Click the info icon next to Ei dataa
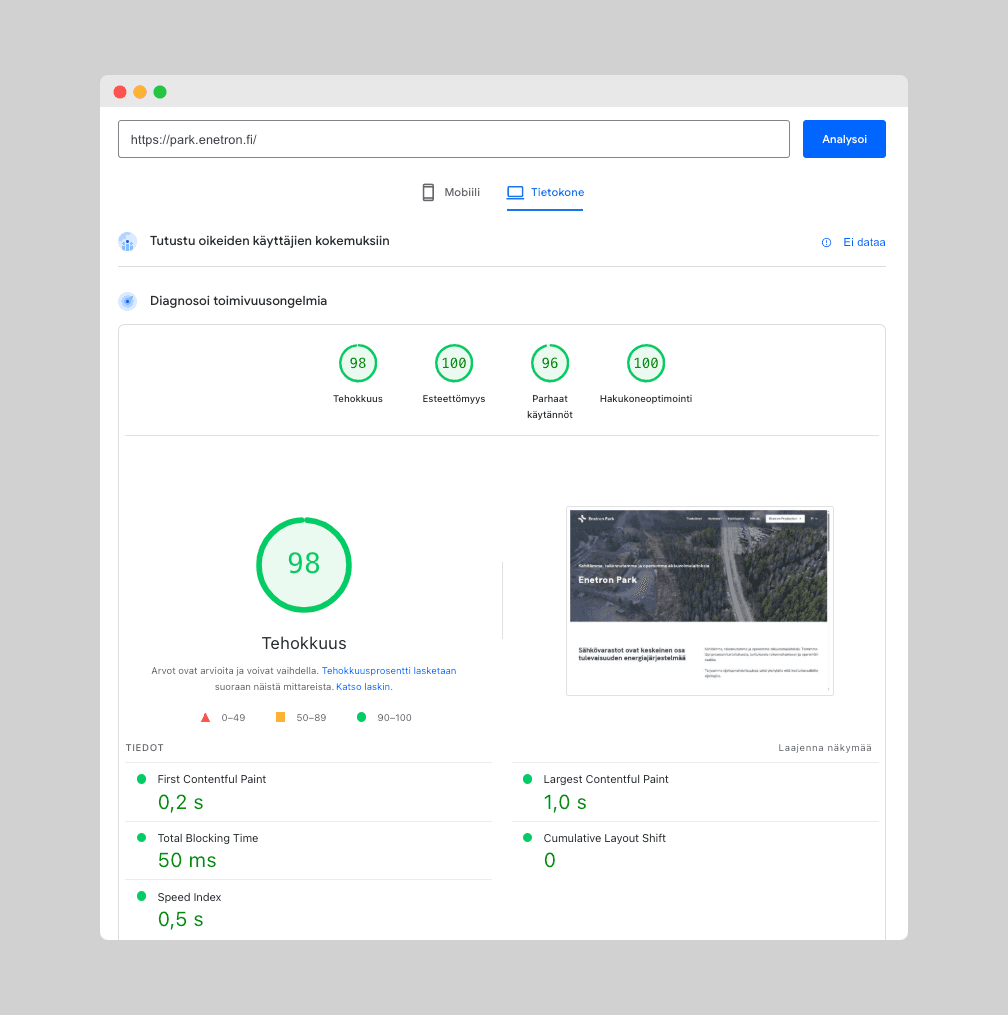The width and height of the screenshot is (1008, 1015). 825,242
